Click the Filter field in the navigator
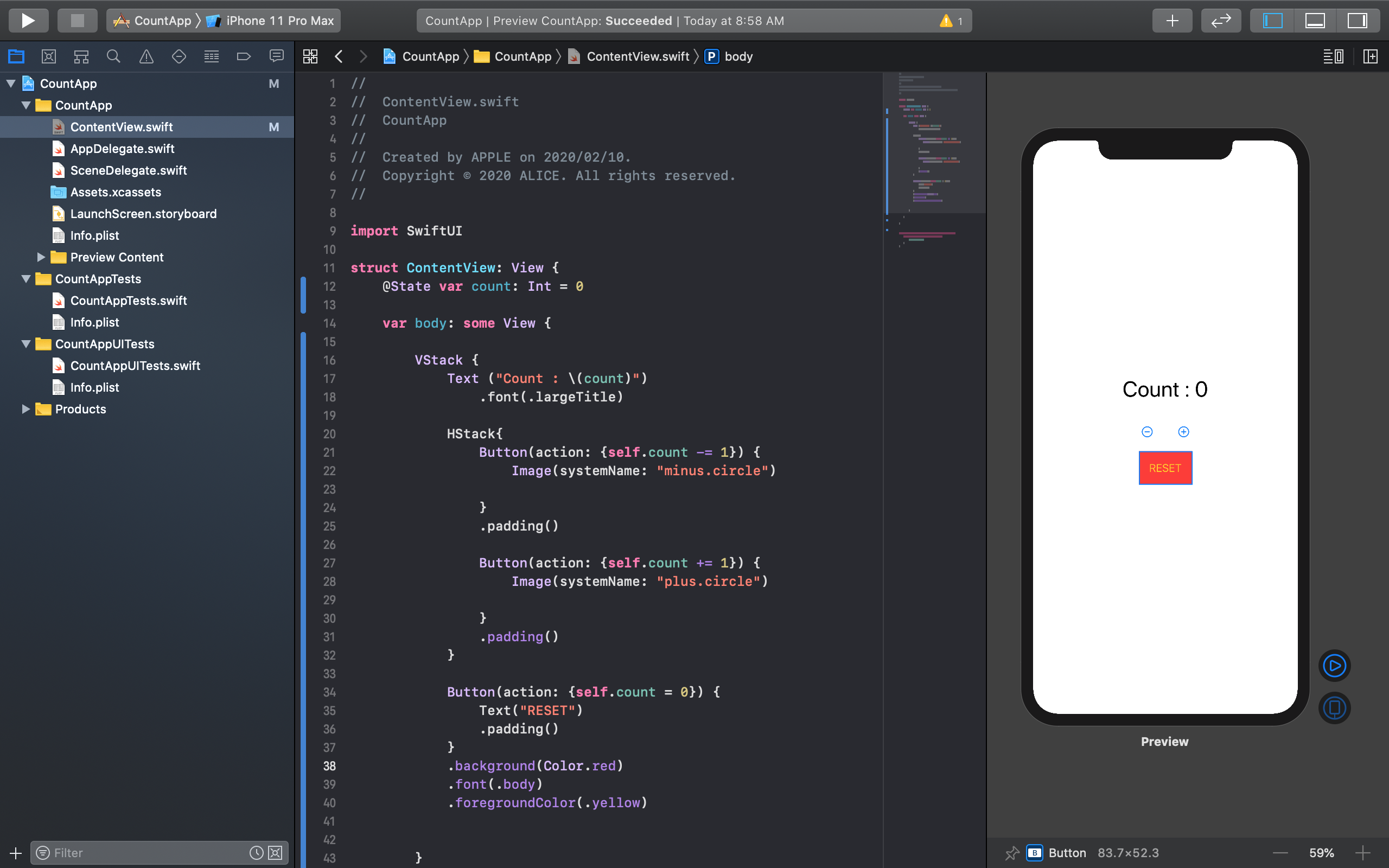Image resolution: width=1389 pixels, height=868 pixels. pos(143,852)
